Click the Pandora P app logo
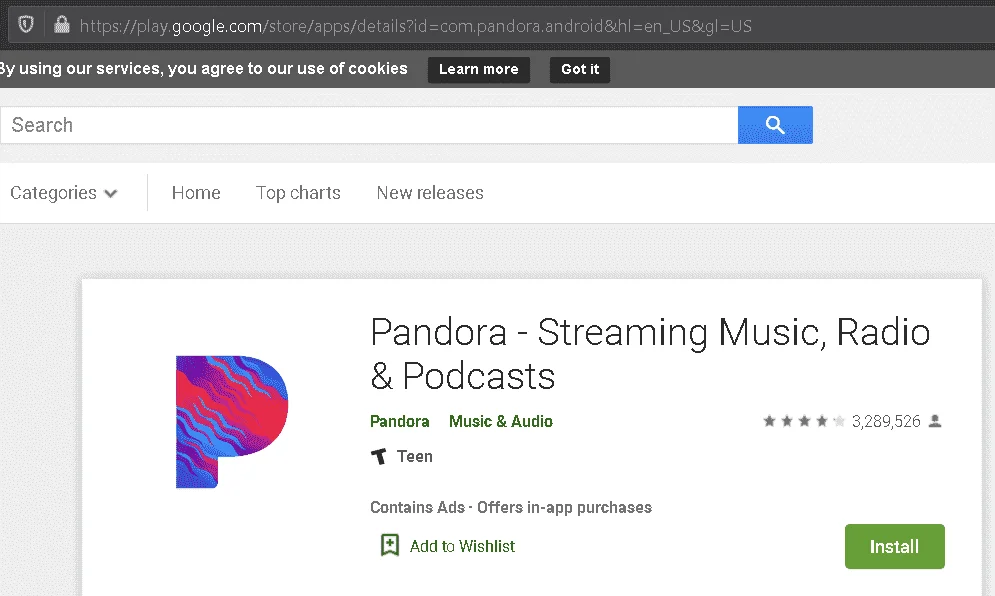This screenshot has width=995, height=596. [x=232, y=421]
